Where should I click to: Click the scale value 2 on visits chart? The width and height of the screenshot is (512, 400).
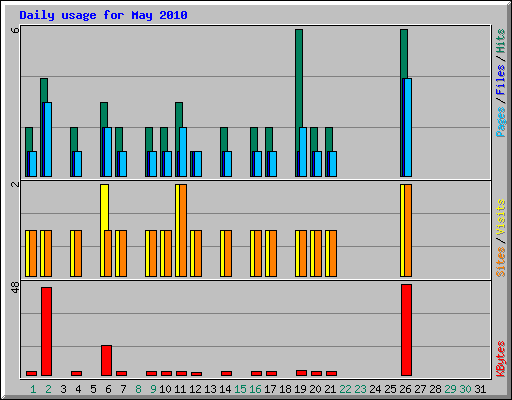[x=15, y=184]
